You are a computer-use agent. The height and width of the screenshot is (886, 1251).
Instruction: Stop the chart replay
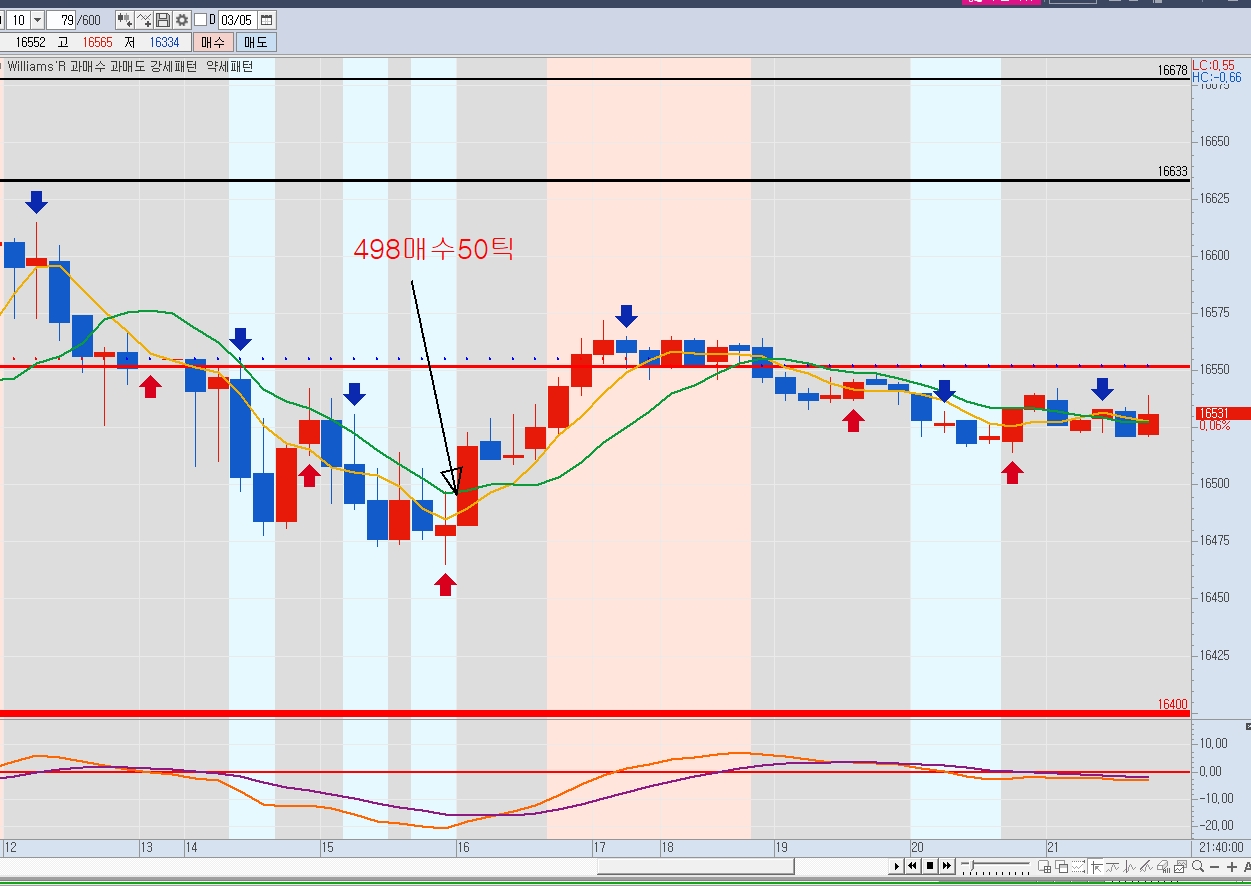pyautogui.click(x=930, y=866)
